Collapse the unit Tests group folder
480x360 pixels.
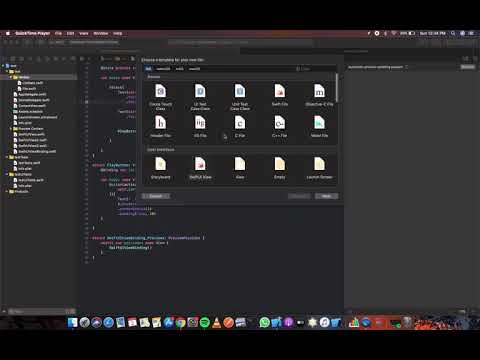tap(7, 157)
